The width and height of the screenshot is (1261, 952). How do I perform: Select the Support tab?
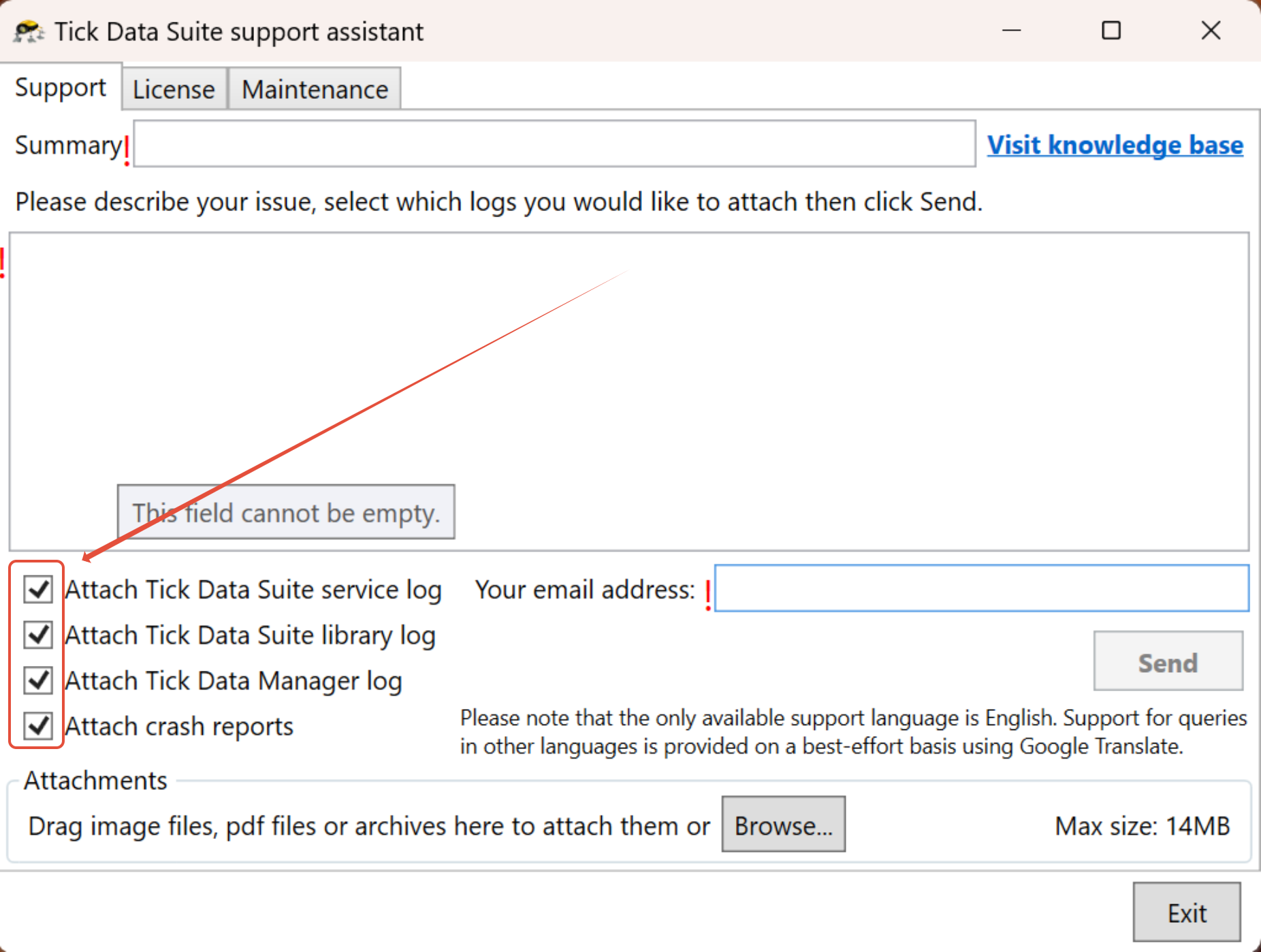[x=61, y=87]
